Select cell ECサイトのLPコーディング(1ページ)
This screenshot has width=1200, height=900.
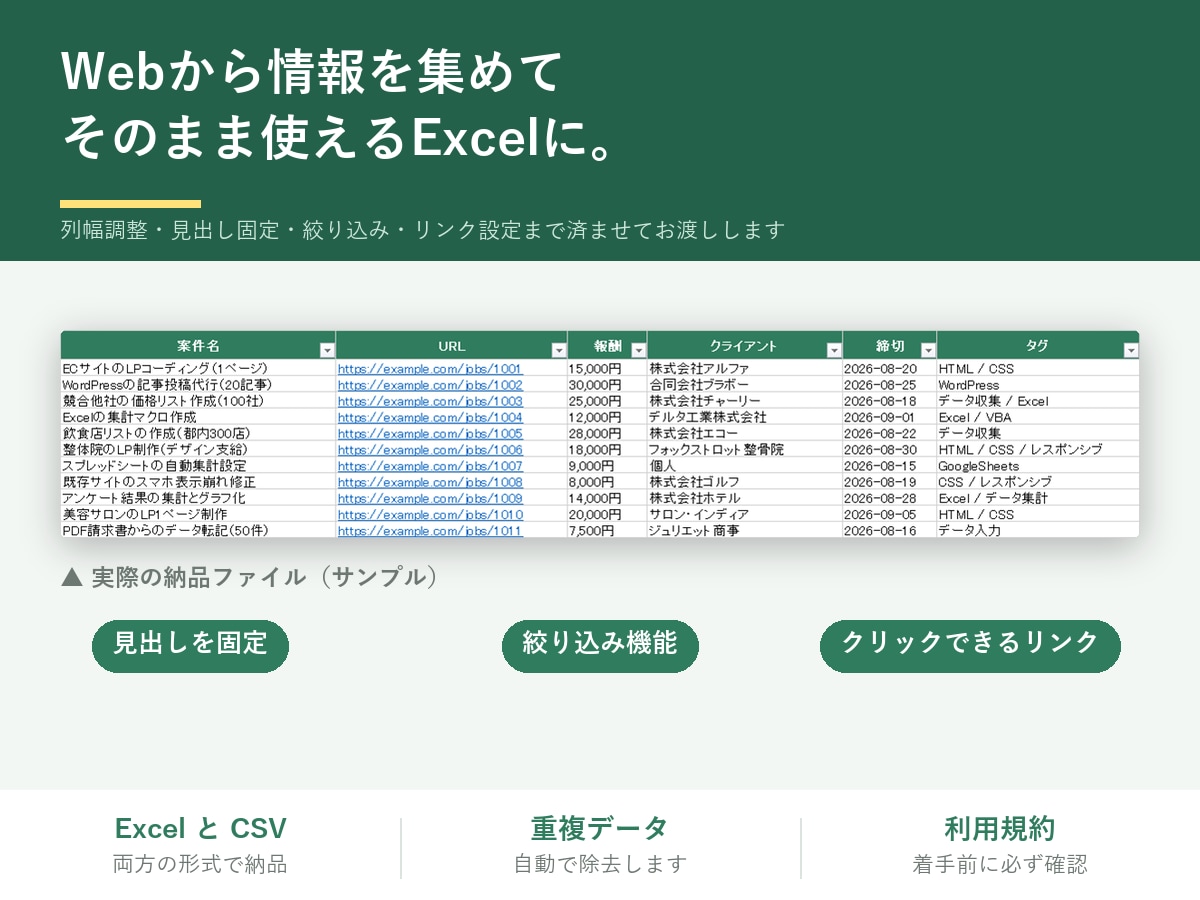[198, 368]
